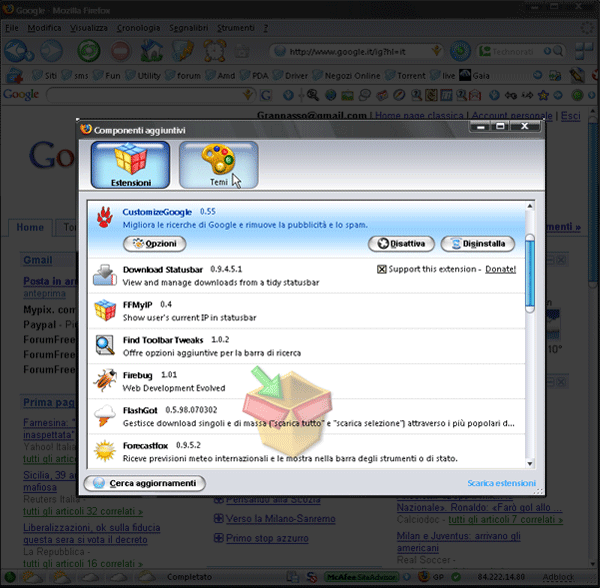Open the Negozi Online bookmark folder
This screenshot has height=588, width=600.
click(x=347, y=75)
